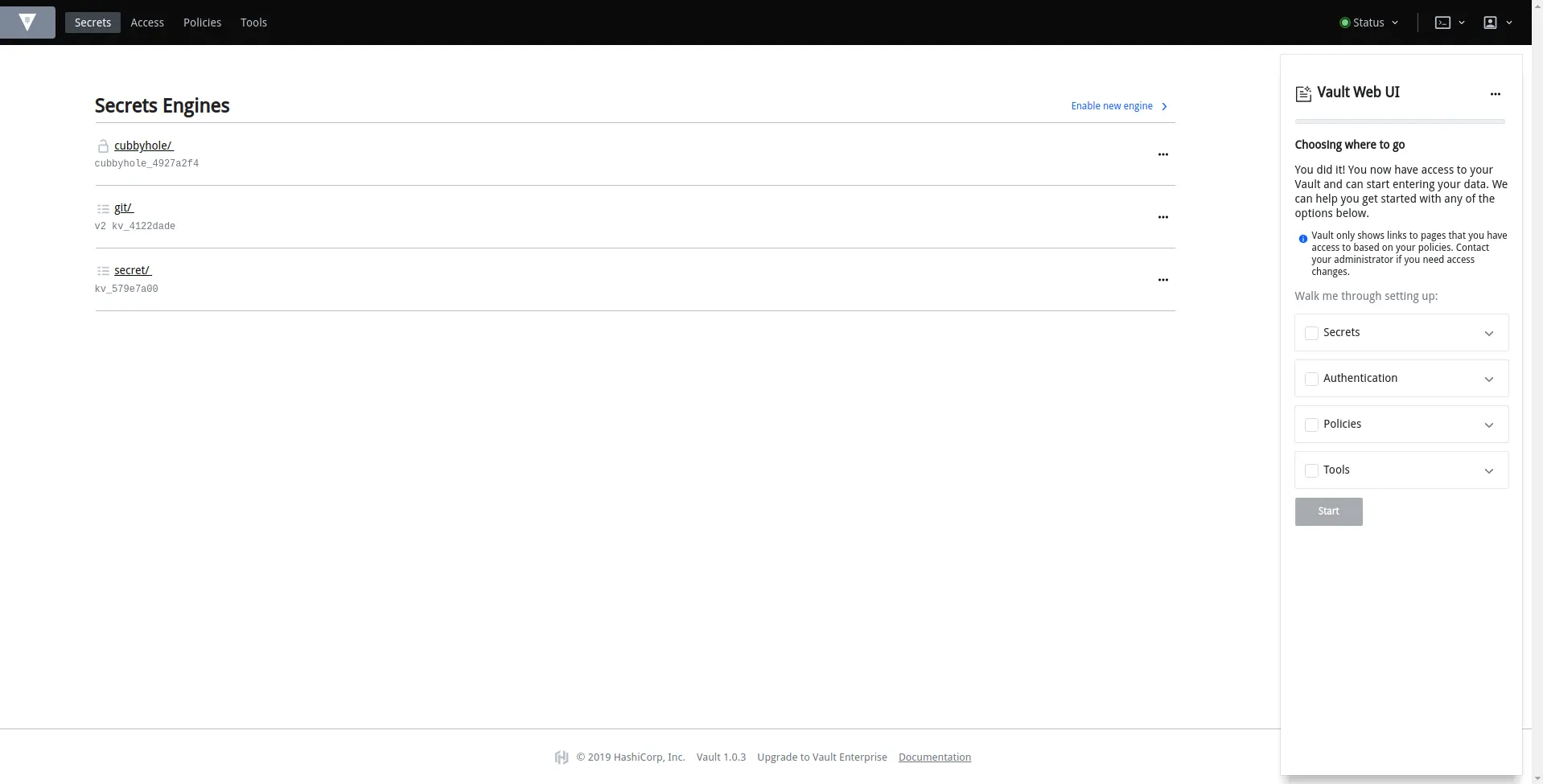The height and width of the screenshot is (784, 1543).
Task: Open the Vault Web UI panel options menu
Action: [x=1495, y=94]
